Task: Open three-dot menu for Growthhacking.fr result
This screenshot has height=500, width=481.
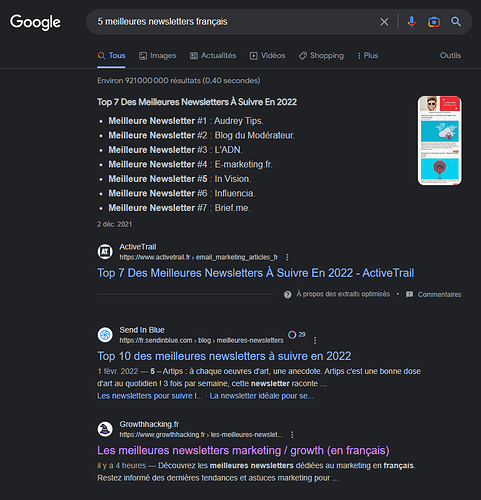Action: pyautogui.click(x=292, y=435)
